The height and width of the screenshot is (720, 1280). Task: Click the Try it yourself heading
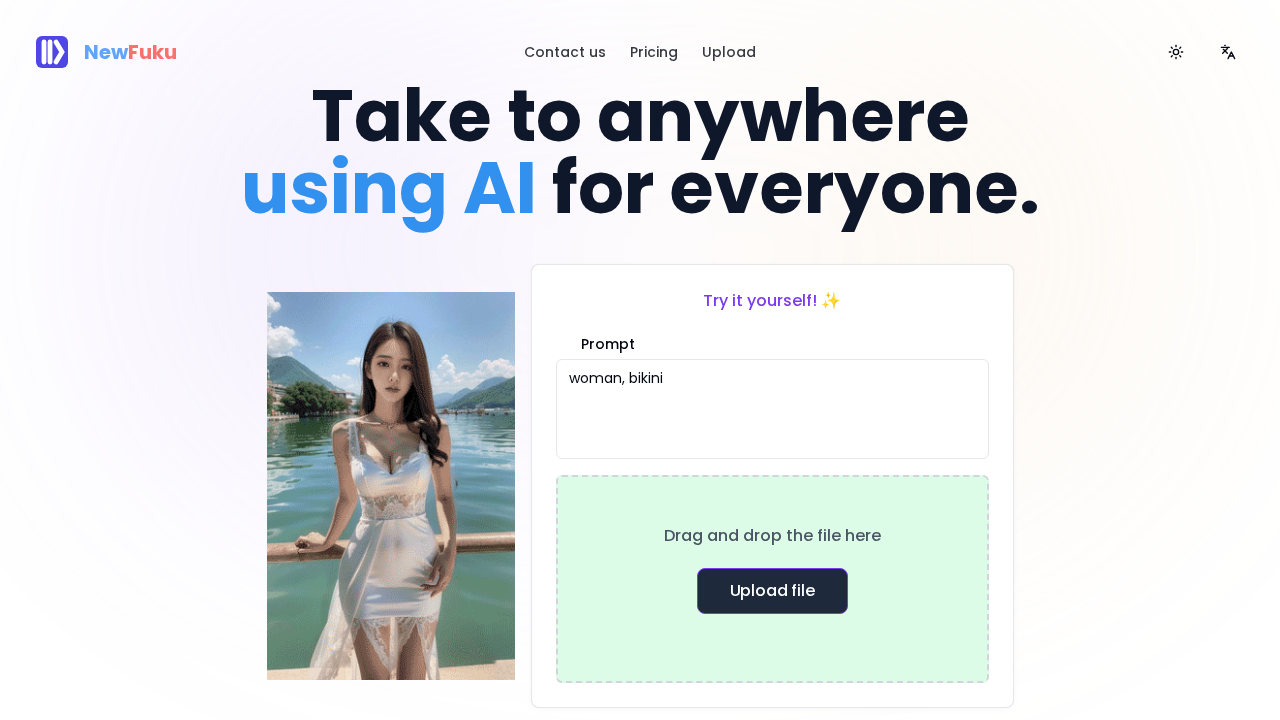(x=760, y=300)
